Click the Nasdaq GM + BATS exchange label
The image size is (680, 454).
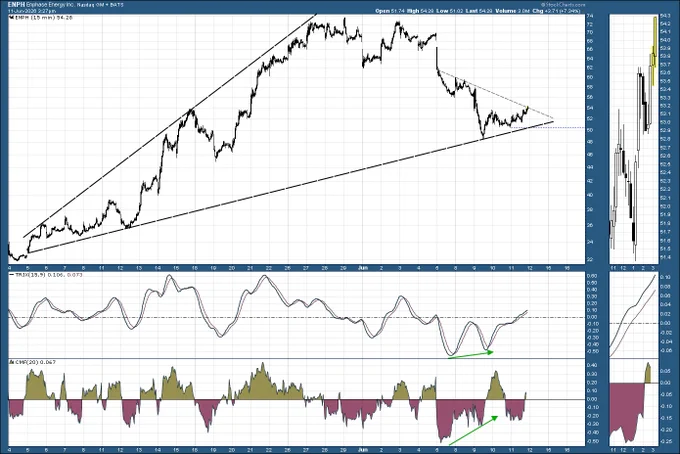[x=101, y=5]
